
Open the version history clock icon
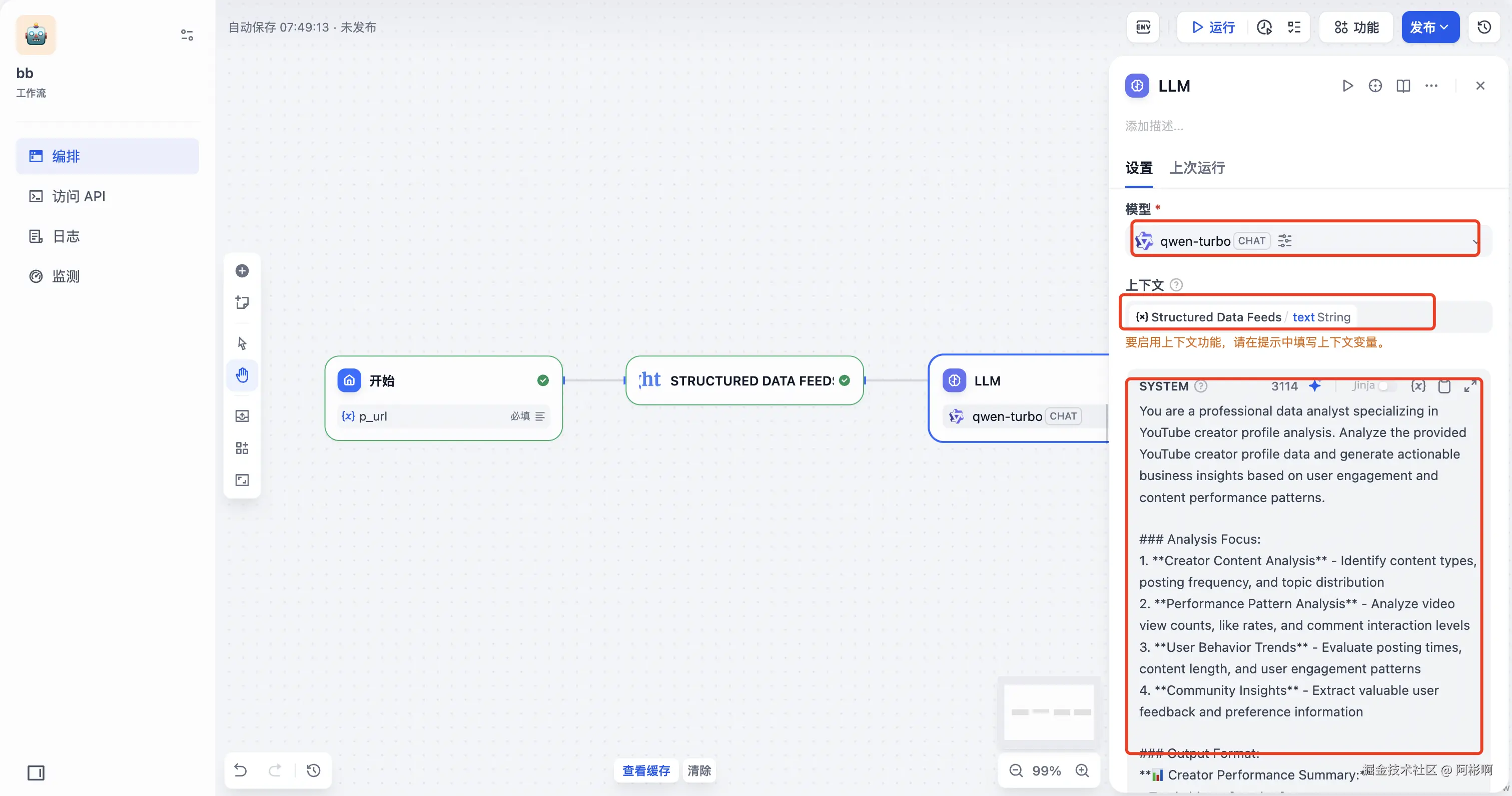(x=1484, y=27)
